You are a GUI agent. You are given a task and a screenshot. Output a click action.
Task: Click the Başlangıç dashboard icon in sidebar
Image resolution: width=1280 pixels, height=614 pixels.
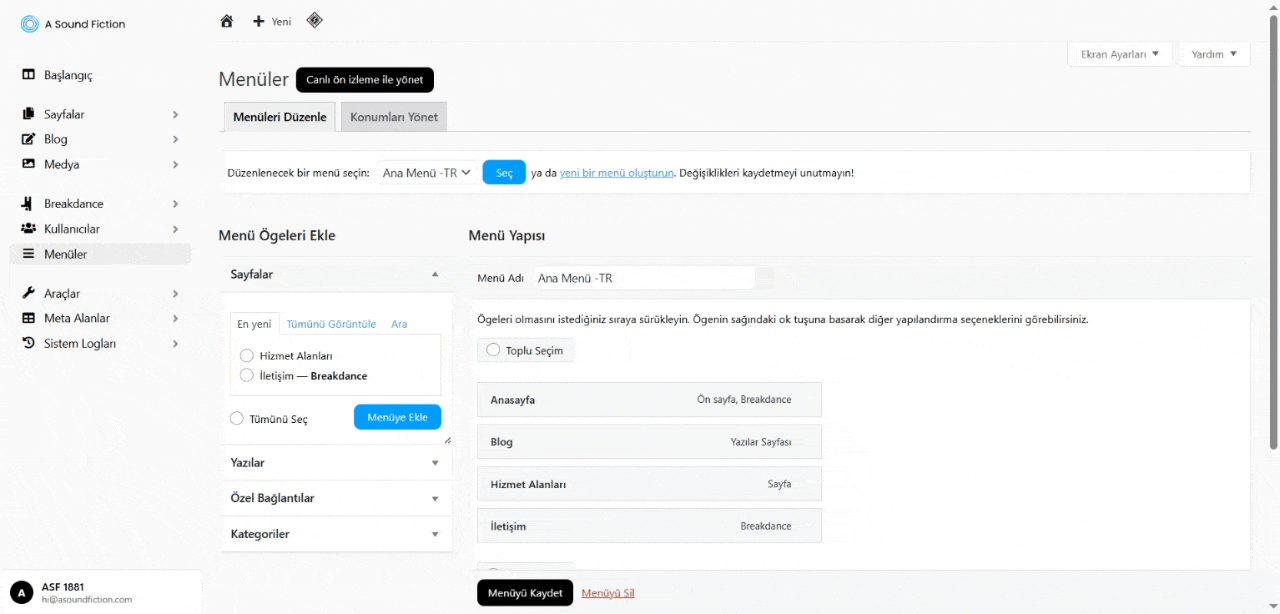click(28, 75)
